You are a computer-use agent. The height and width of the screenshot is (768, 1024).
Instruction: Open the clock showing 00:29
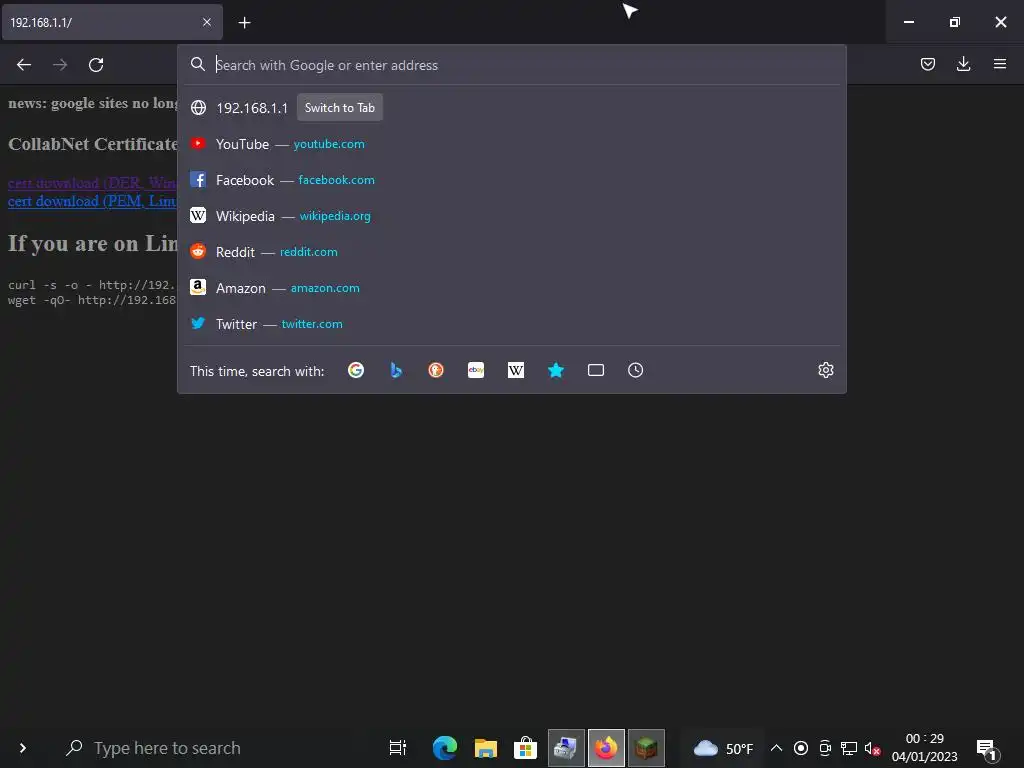click(924, 748)
